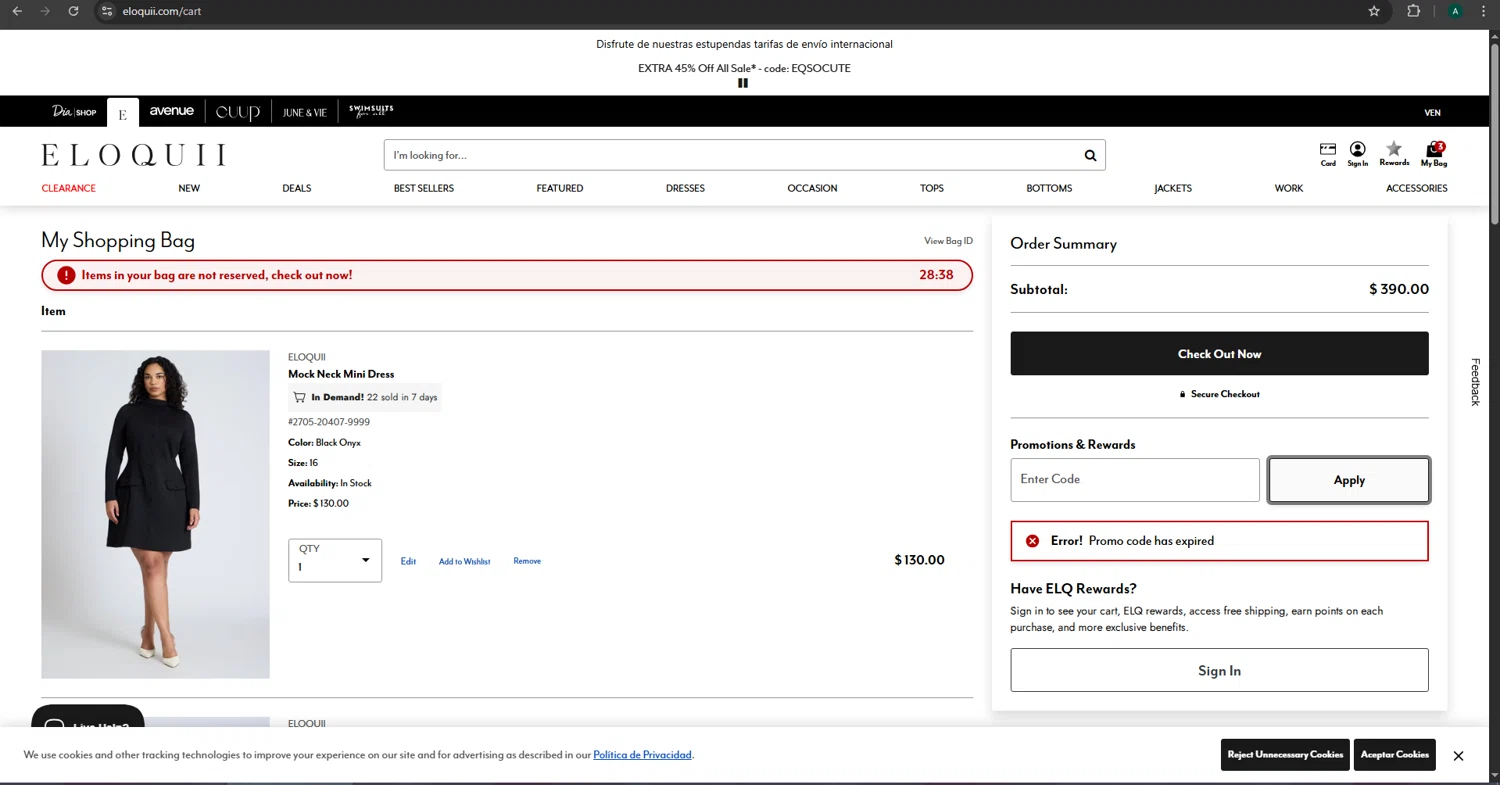Open the FEATURED menu
Viewport: 1500px width, 785px height.
pyautogui.click(x=560, y=188)
